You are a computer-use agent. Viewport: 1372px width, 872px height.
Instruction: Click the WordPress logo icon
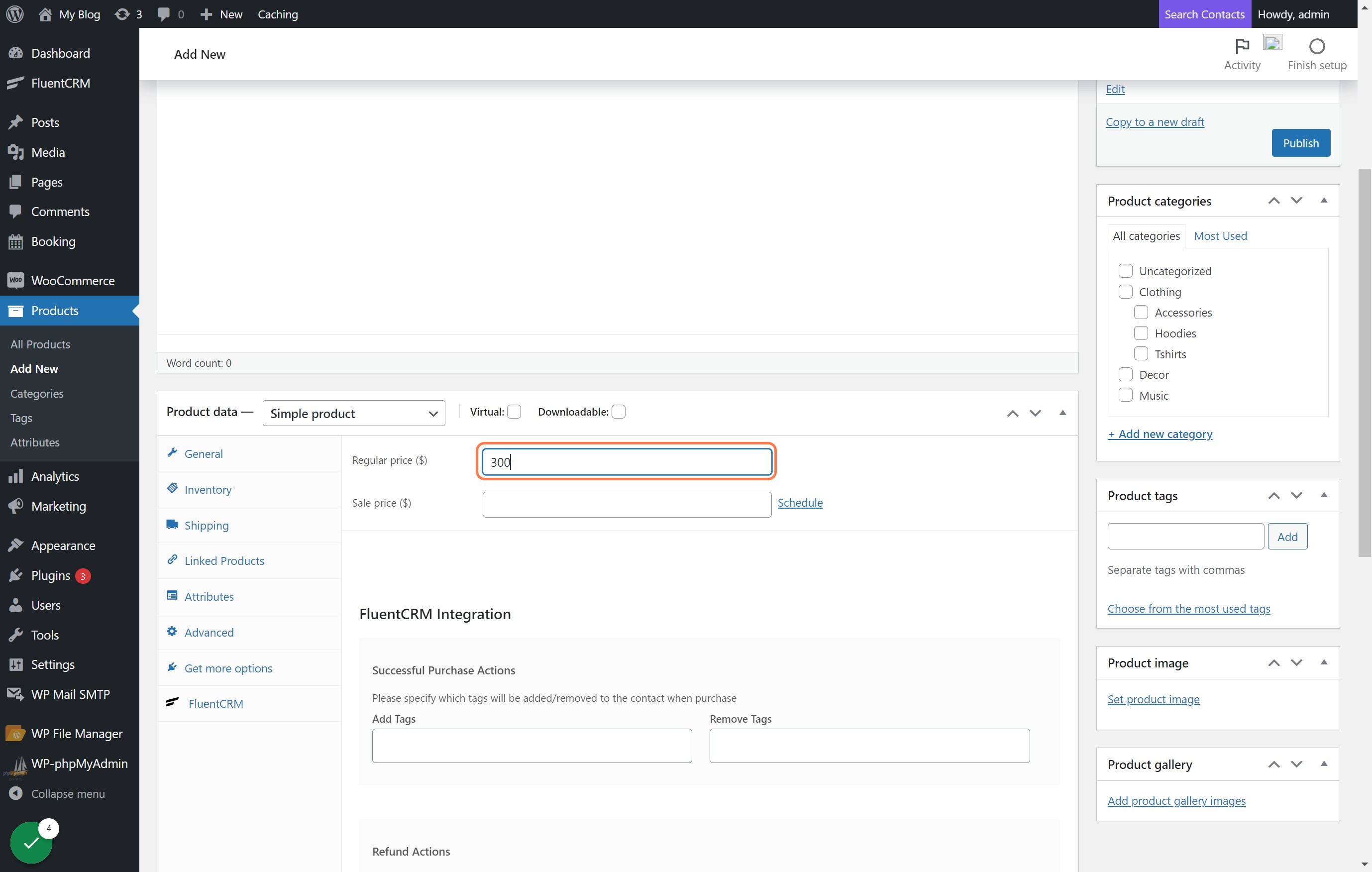[x=15, y=14]
